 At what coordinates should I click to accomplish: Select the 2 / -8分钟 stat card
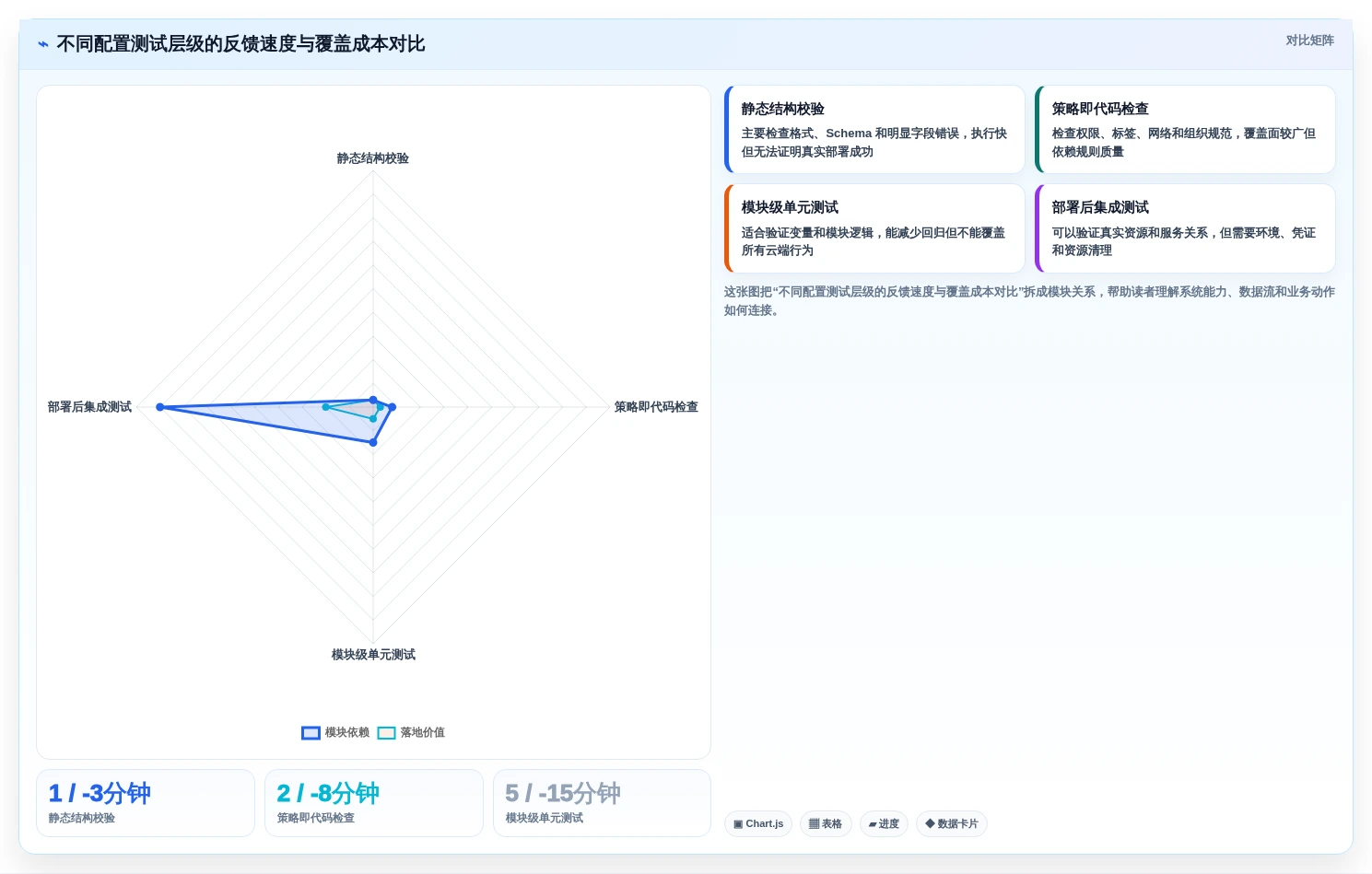[374, 803]
